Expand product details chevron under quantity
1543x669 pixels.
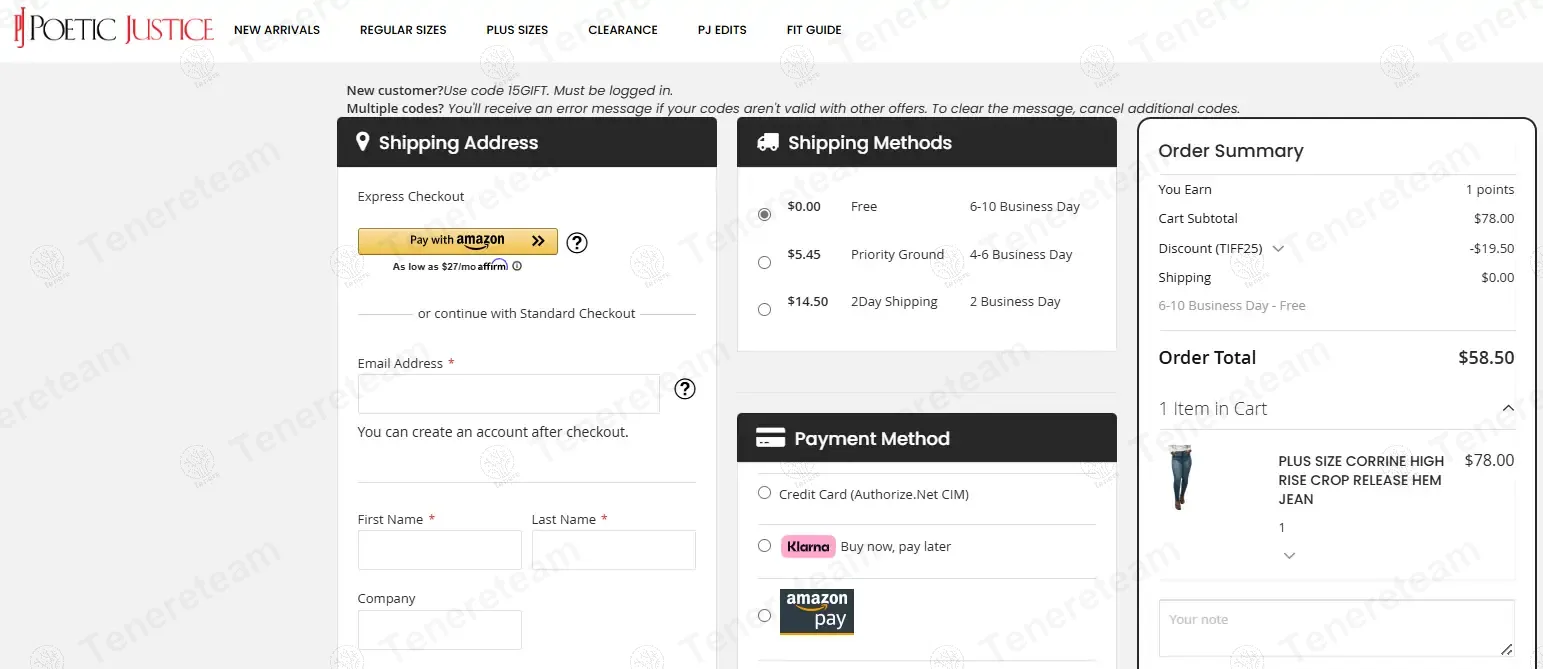coord(1289,555)
